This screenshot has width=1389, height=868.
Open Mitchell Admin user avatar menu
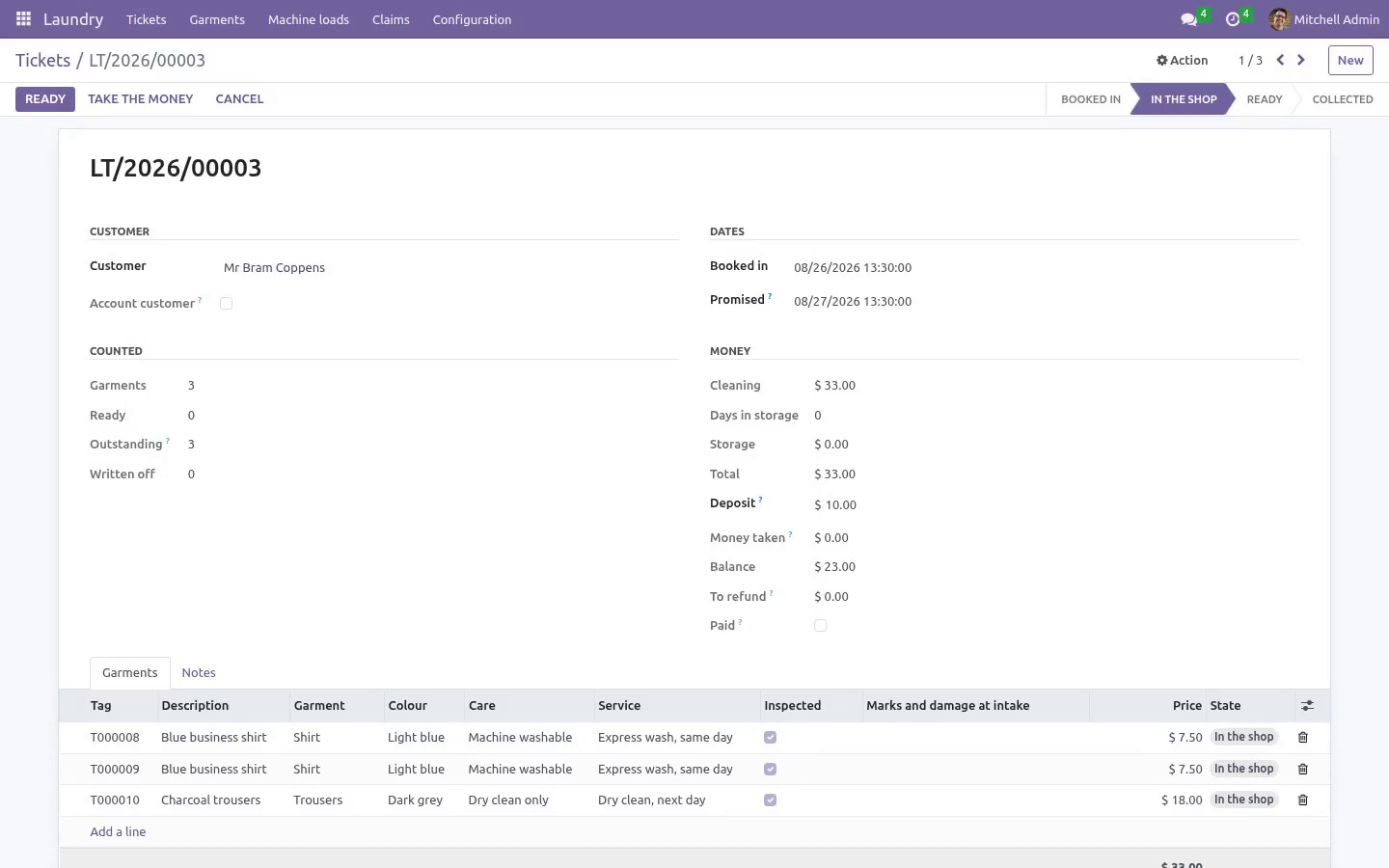pos(1324,19)
